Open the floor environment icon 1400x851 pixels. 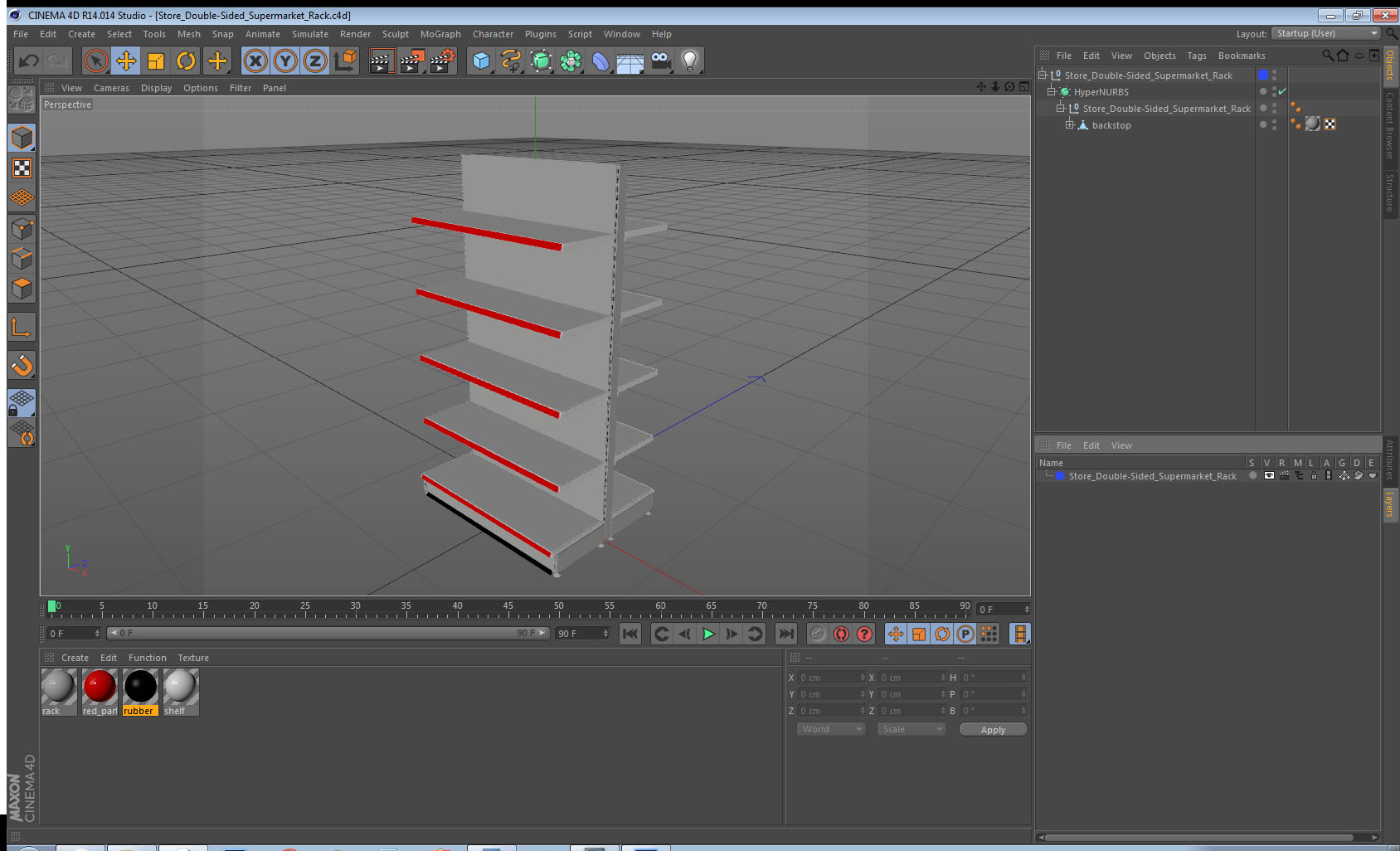[630, 61]
